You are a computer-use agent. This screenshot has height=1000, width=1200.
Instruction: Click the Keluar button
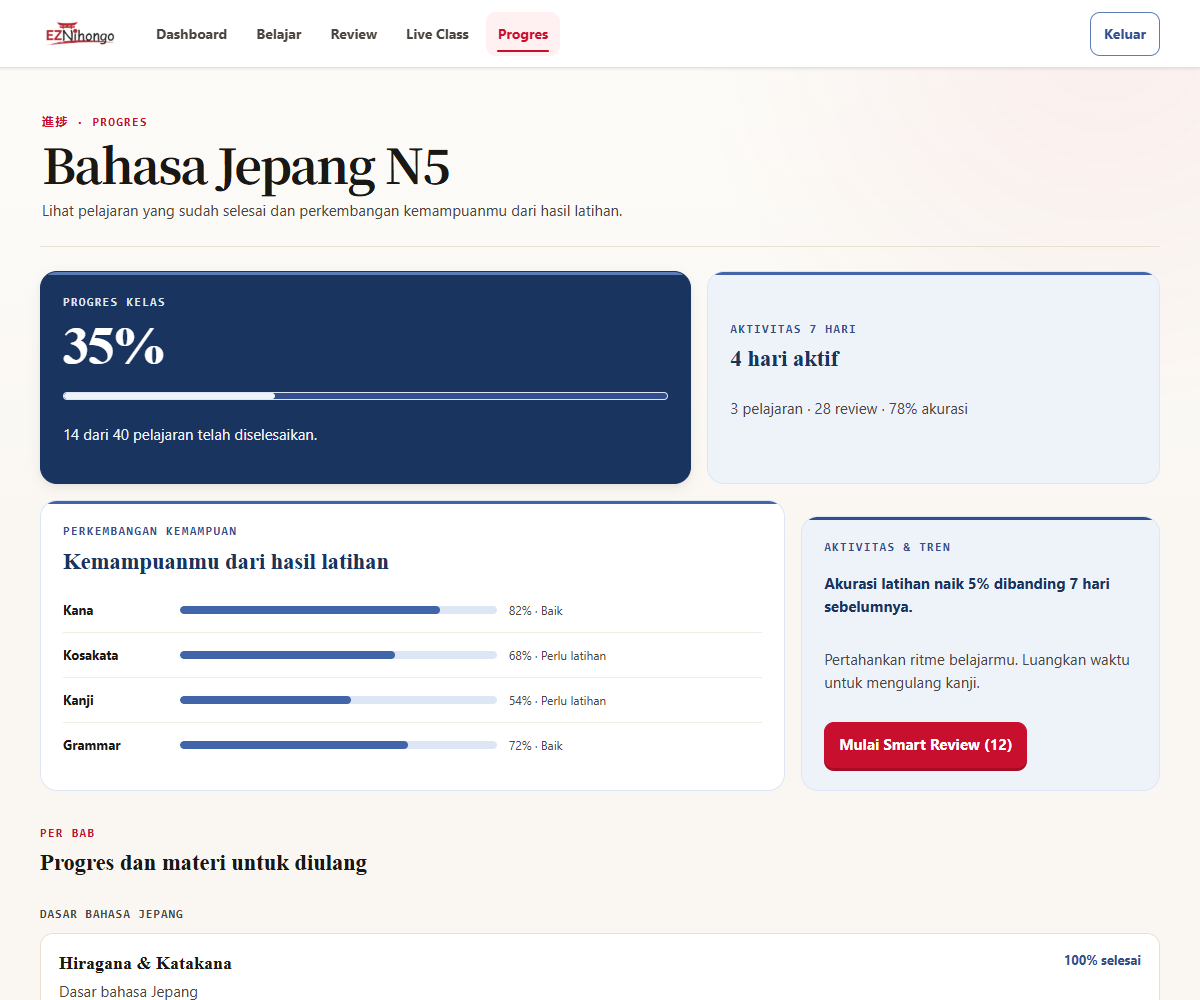[1125, 34]
